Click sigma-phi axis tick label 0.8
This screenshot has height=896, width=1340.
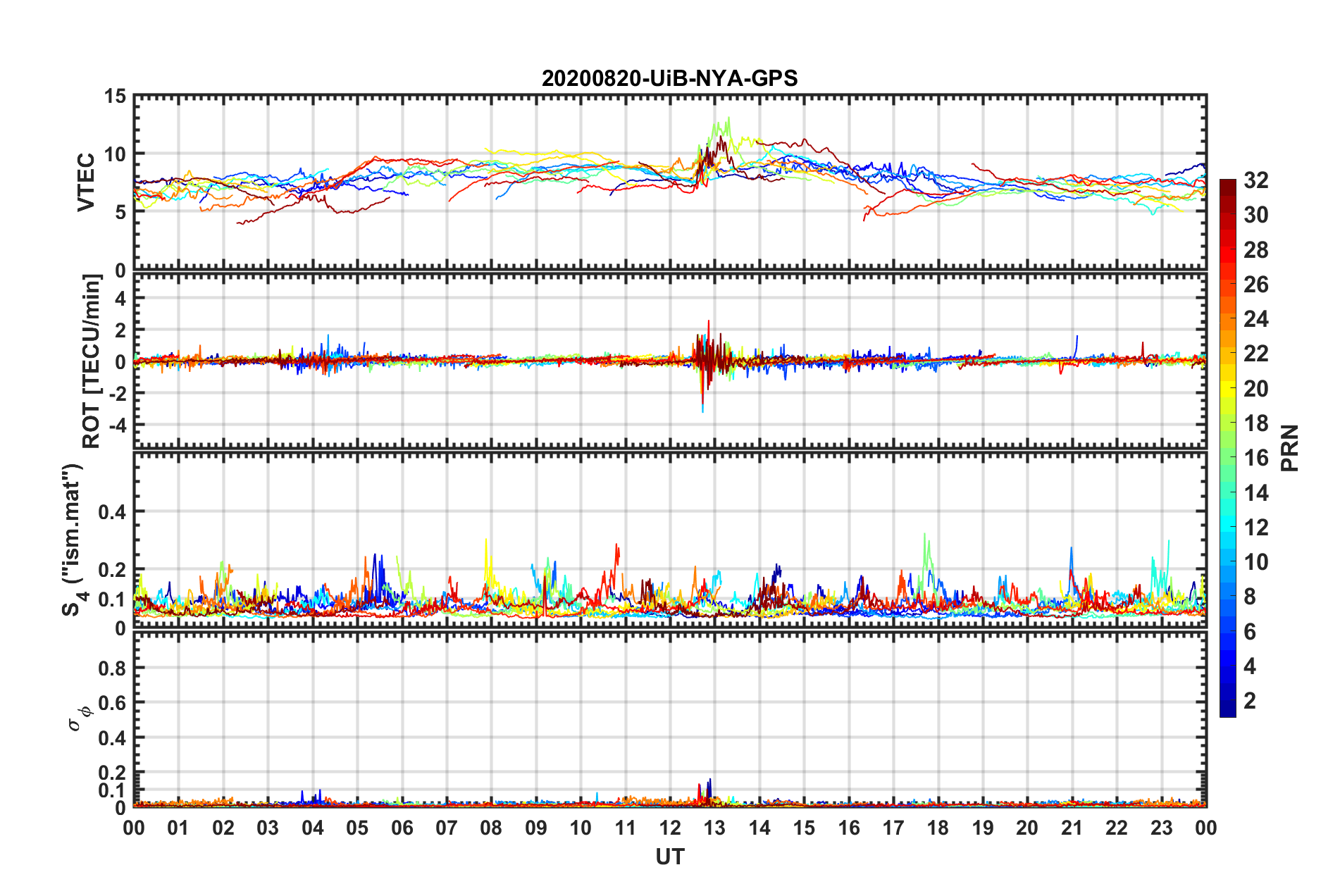(112, 668)
